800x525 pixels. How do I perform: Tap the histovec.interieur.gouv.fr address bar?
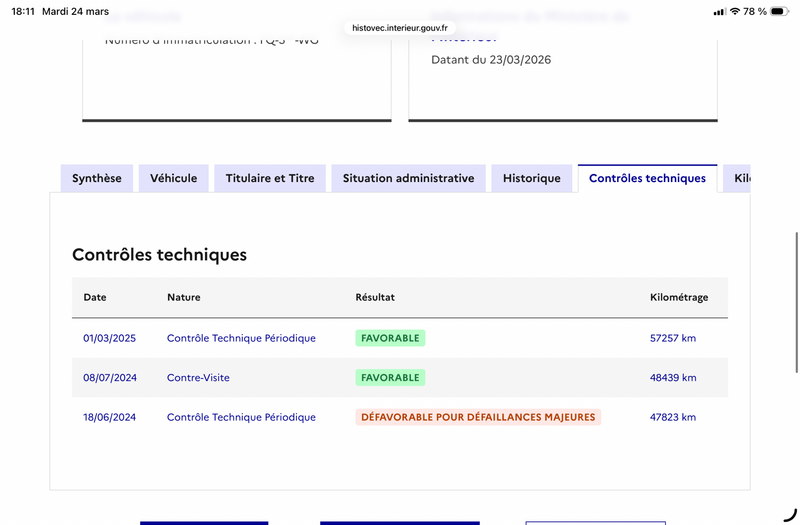(x=399, y=28)
